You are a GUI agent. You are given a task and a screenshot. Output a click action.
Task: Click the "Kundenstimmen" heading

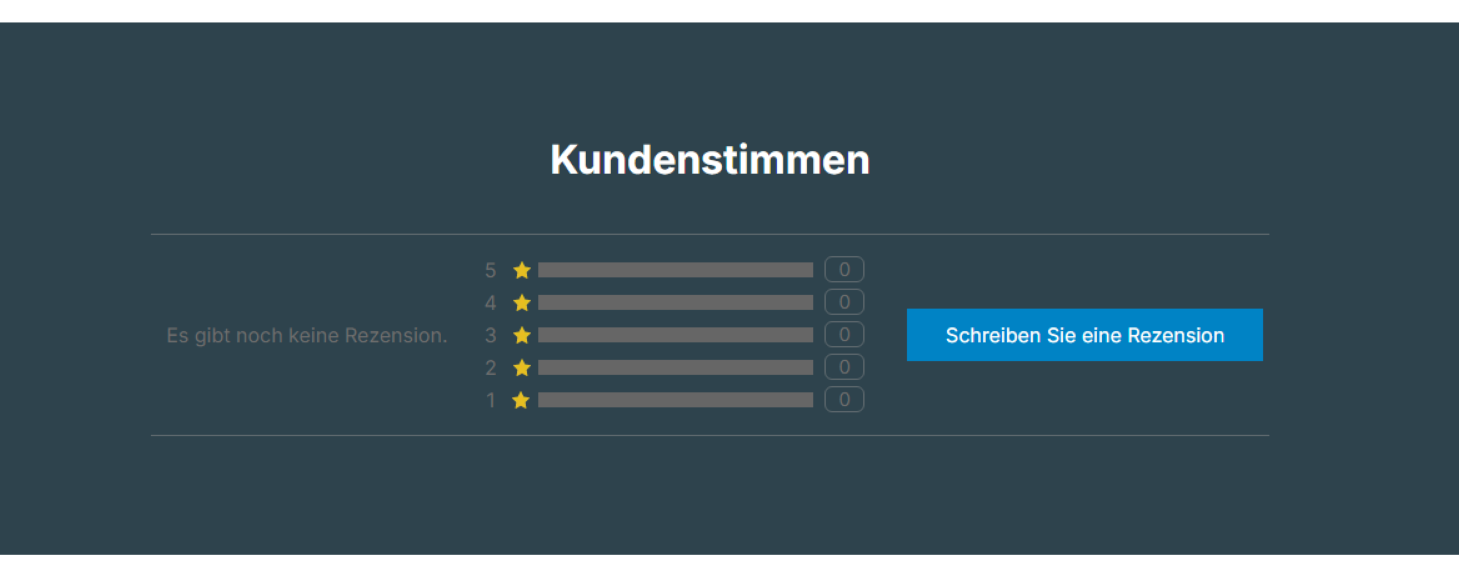tap(710, 160)
